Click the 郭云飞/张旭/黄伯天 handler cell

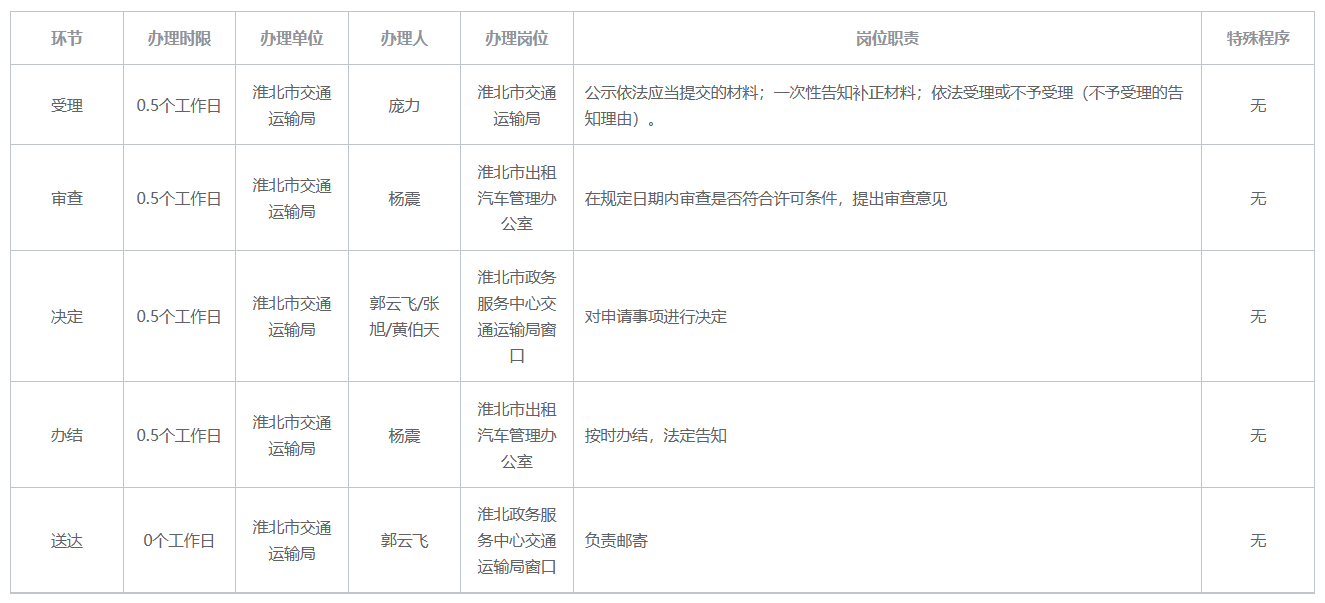click(404, 316)
